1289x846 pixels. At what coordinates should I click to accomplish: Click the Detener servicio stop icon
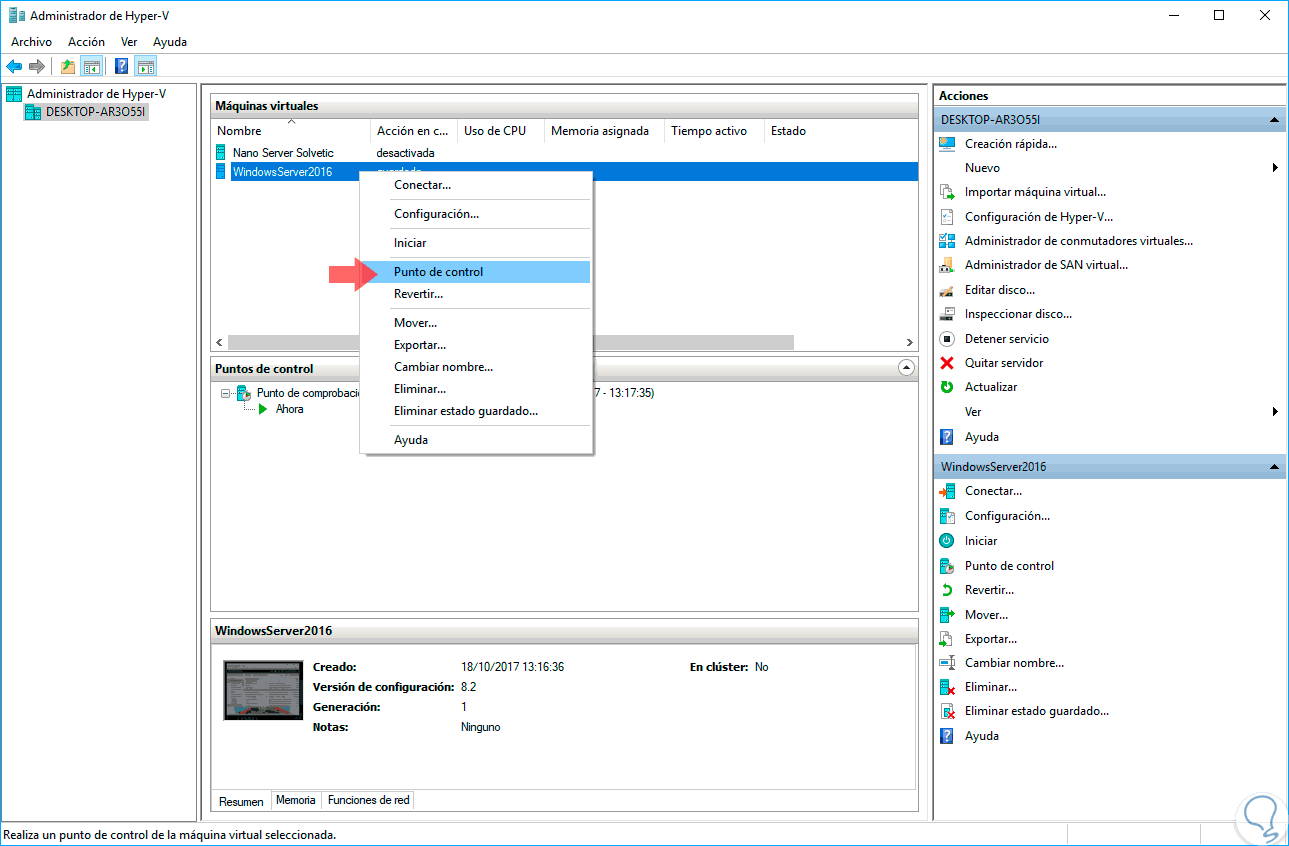(947, 339)
